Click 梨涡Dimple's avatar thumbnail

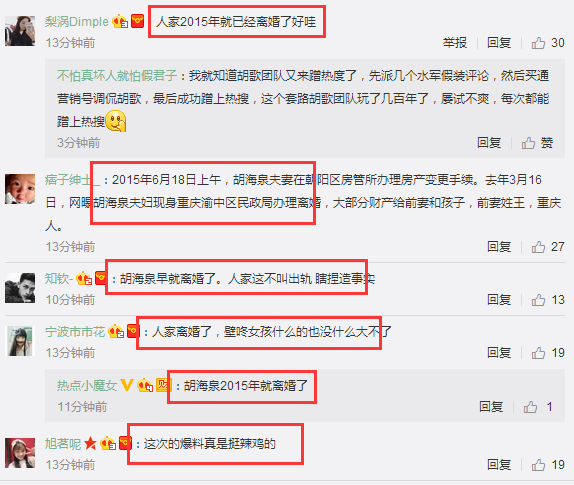[x=20, y=31]
